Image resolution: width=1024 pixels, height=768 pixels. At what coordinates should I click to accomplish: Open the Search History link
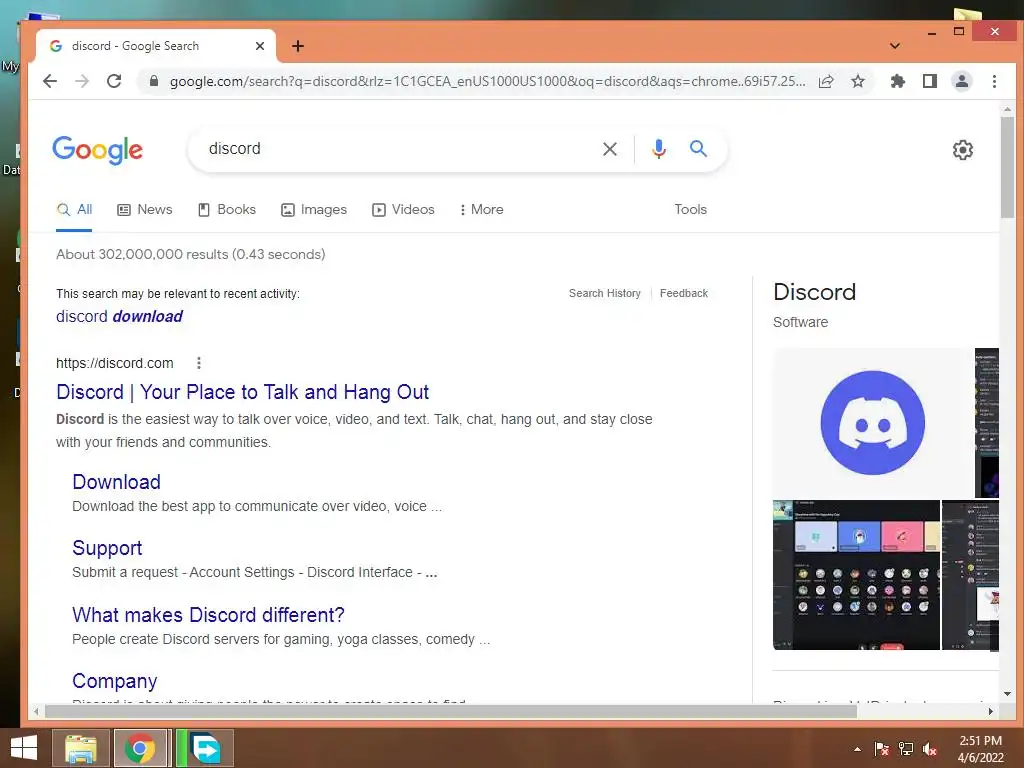605,293
